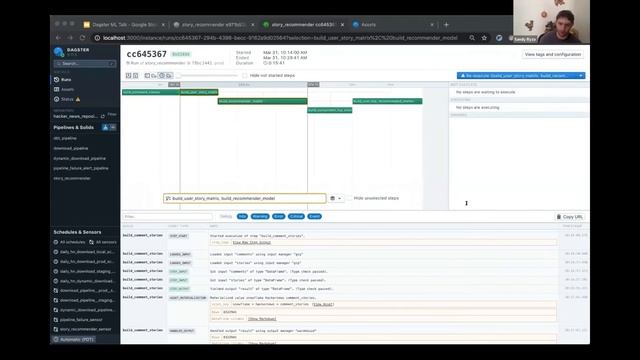This screenshot has height=360, width=640.
Task: Switch to Solids view toggle
Action: point(113,127)
